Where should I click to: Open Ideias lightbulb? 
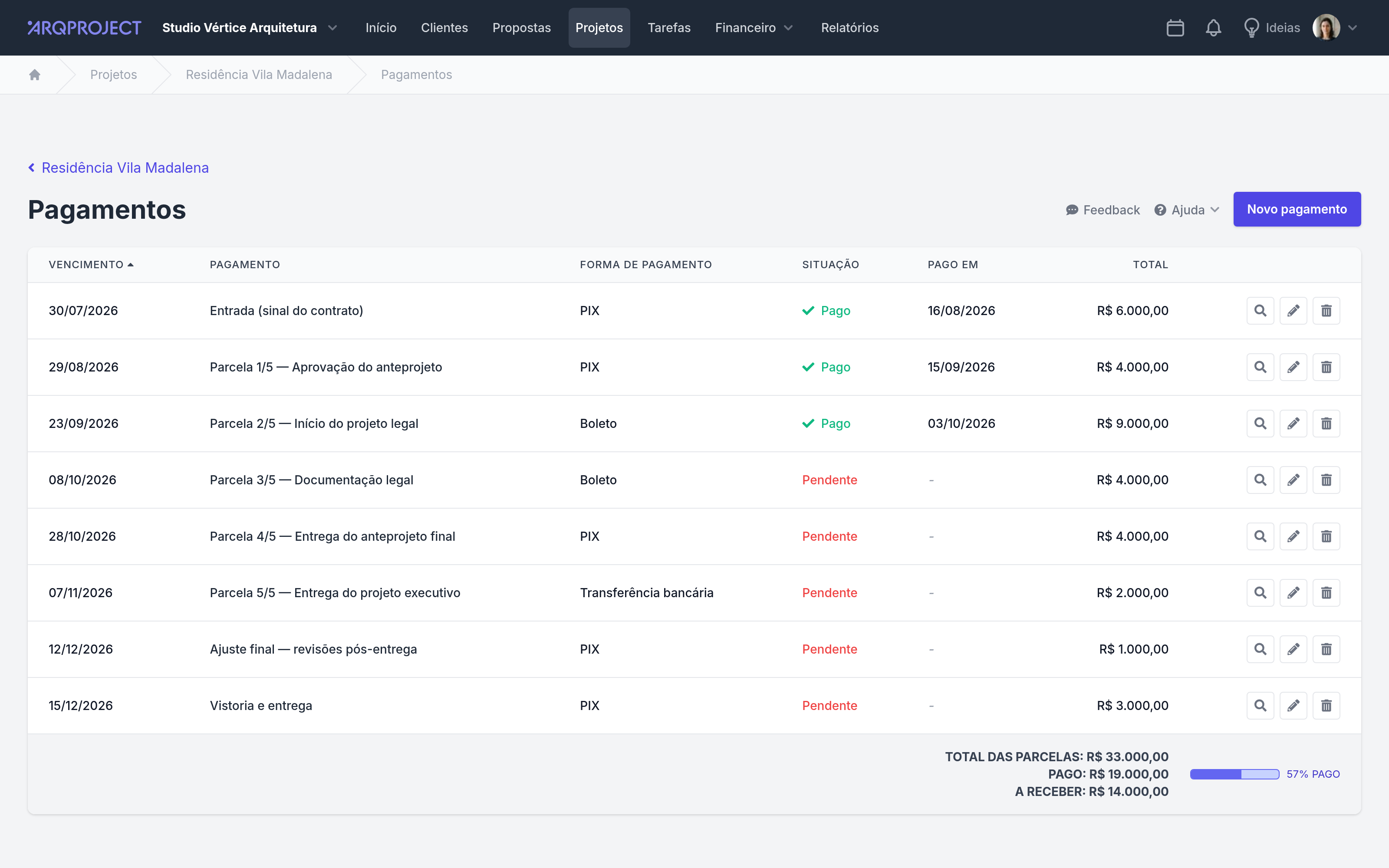pyautogui.click(x=1271, y=27)
